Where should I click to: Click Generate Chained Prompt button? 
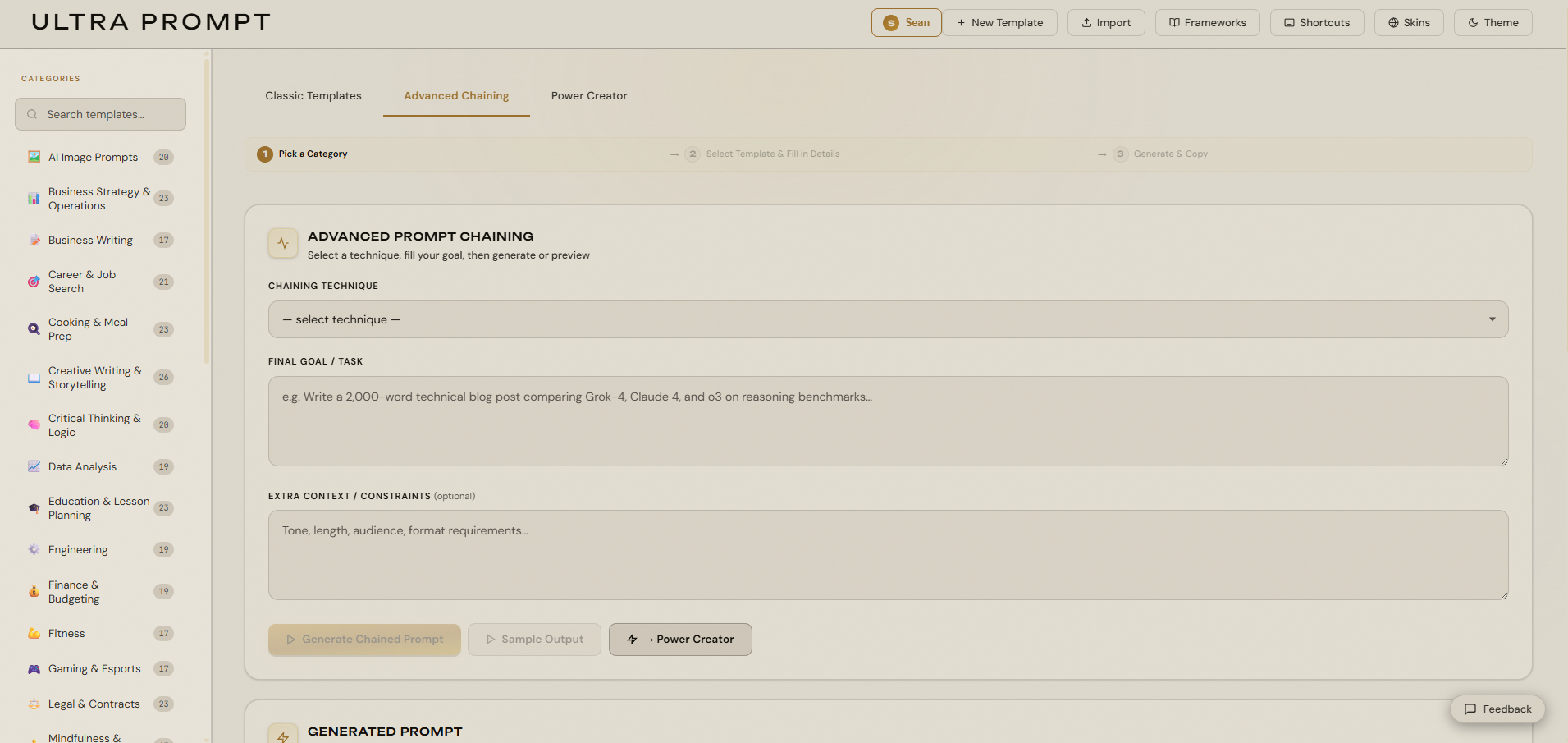tap(364, 640)
